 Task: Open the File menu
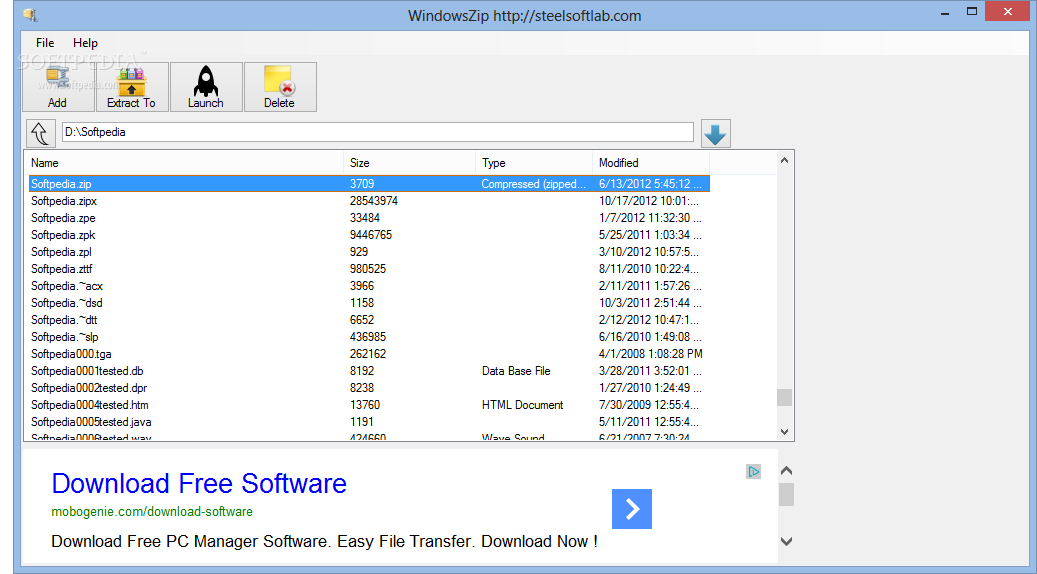45,43
